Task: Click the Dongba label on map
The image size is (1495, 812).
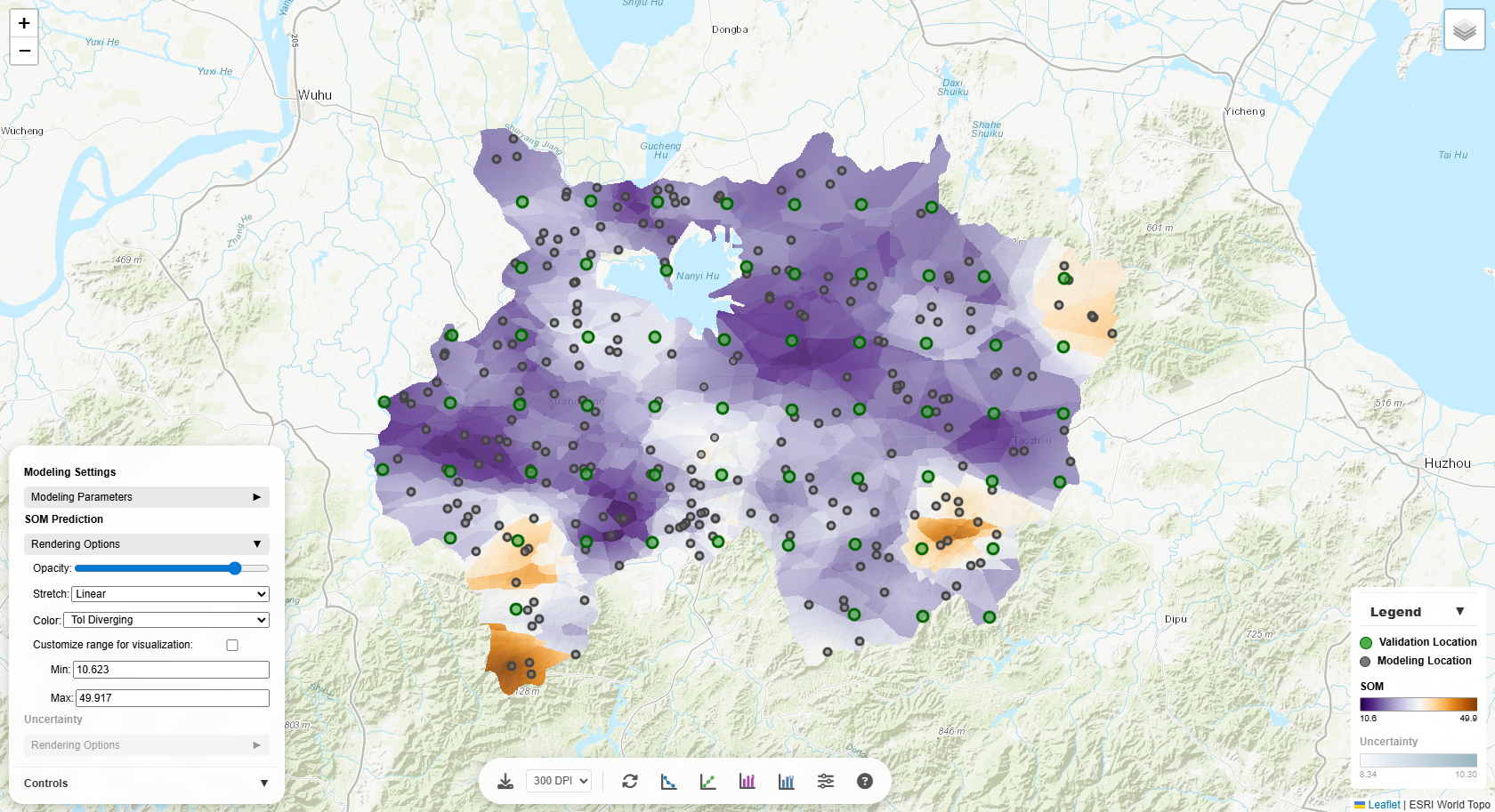Action: point(730,29)
